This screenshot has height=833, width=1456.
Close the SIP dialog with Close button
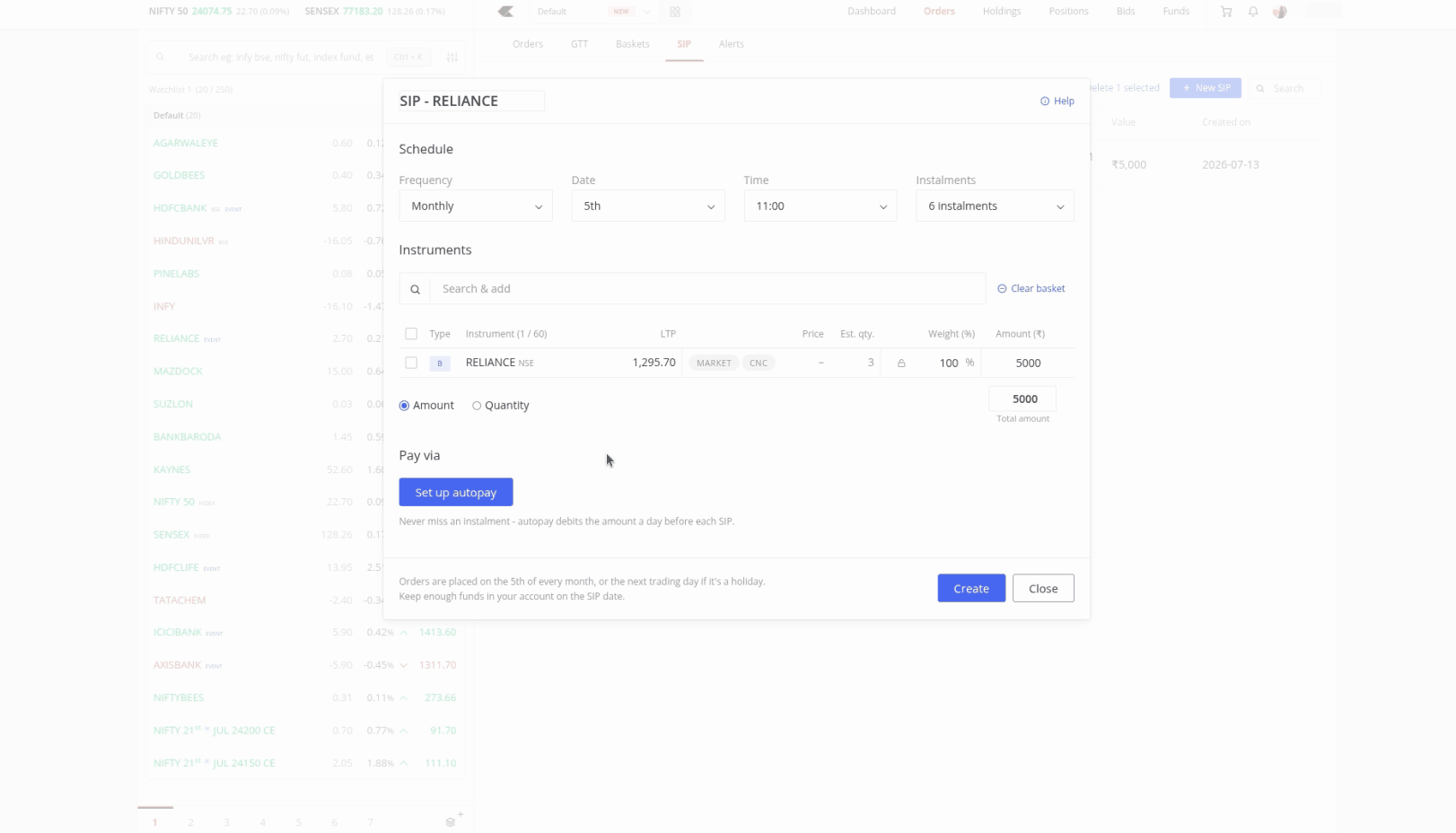coord(1043,589)
